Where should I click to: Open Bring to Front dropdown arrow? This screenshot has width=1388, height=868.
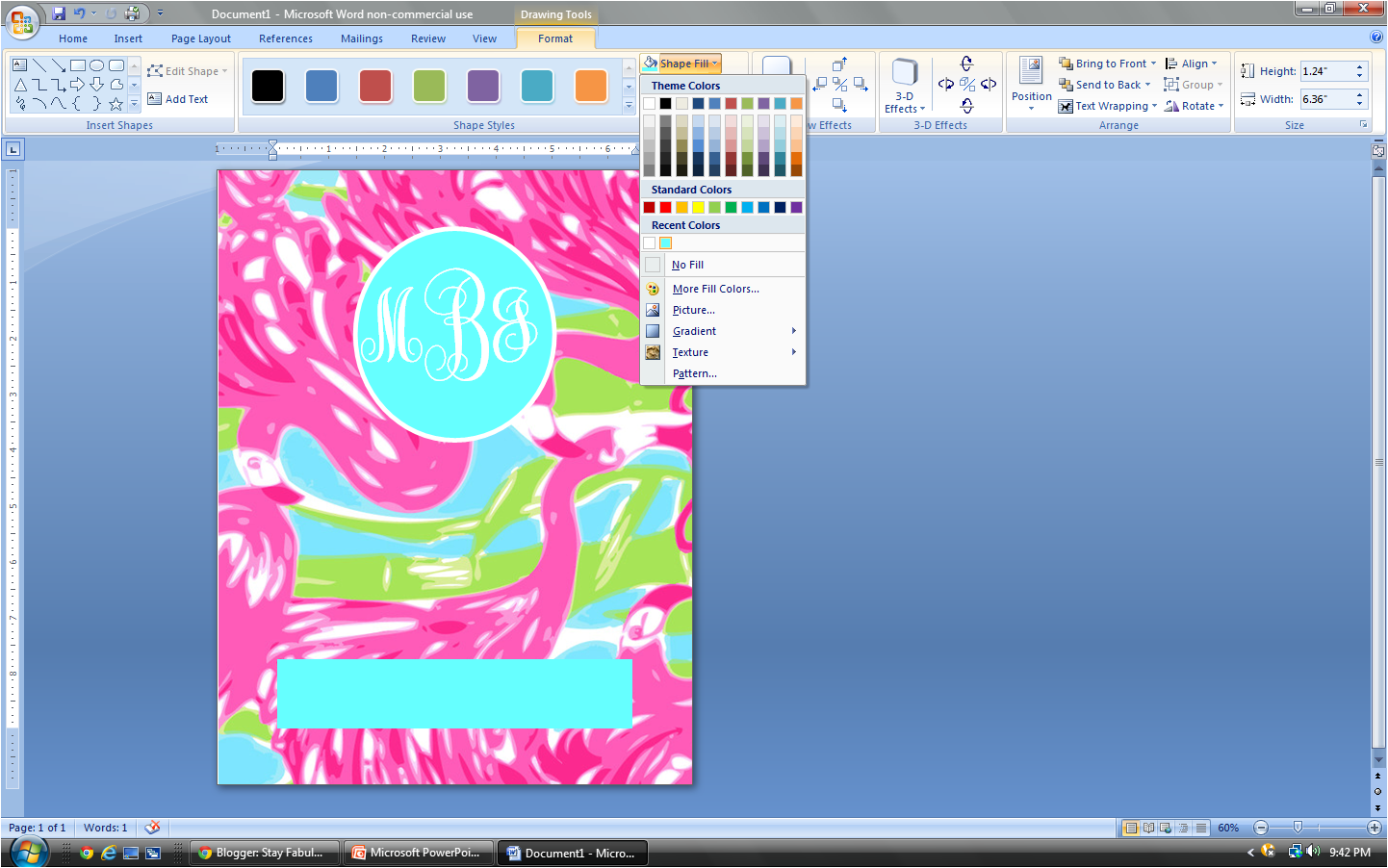click(1153, 64)
